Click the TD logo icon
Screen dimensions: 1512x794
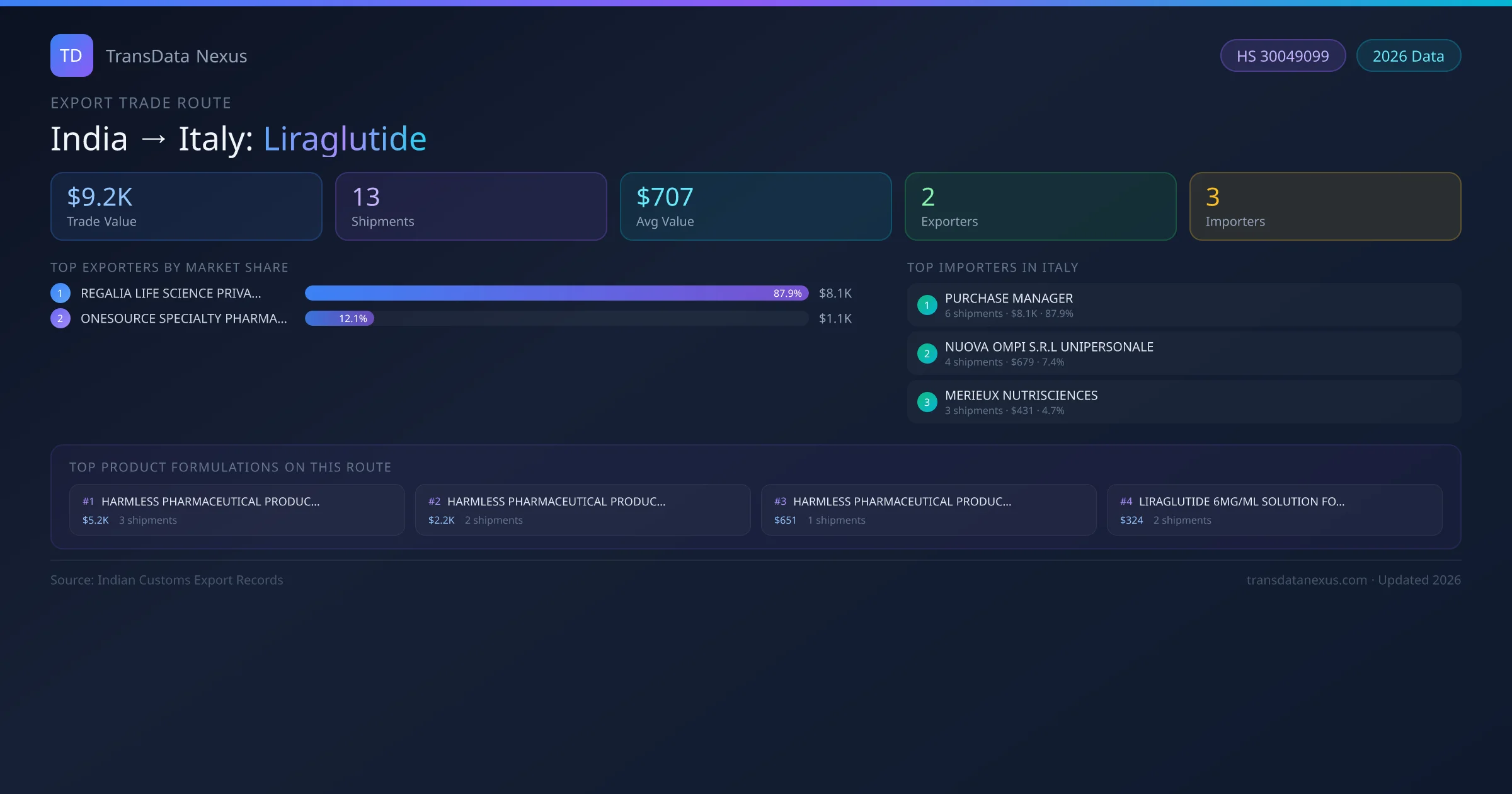click(x=71, y=55)
